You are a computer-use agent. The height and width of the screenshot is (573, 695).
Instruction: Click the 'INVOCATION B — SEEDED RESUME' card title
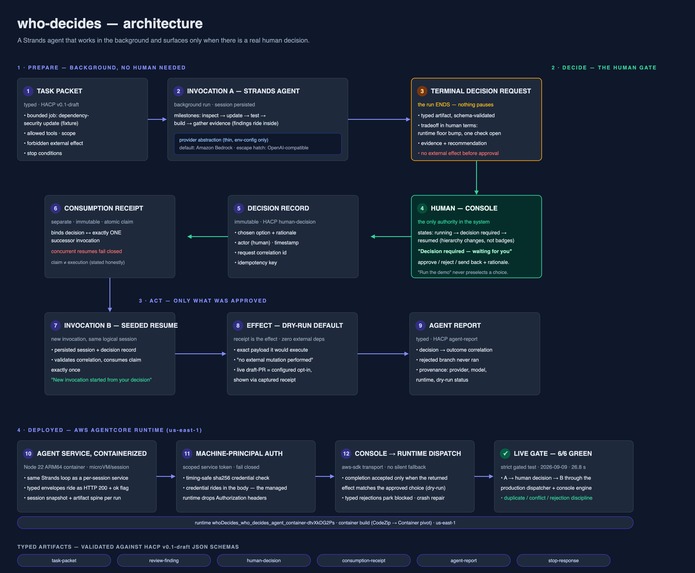pyautogui.click(x=121, y=325)
